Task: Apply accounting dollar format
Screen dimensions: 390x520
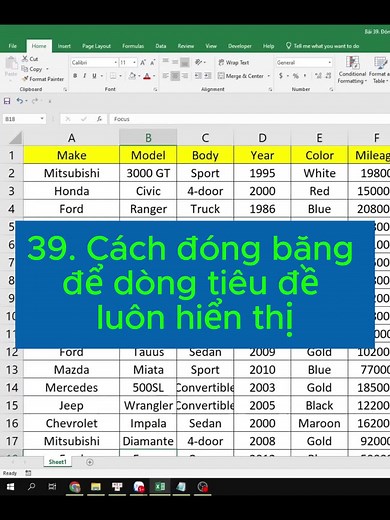Action: [281, 76]
